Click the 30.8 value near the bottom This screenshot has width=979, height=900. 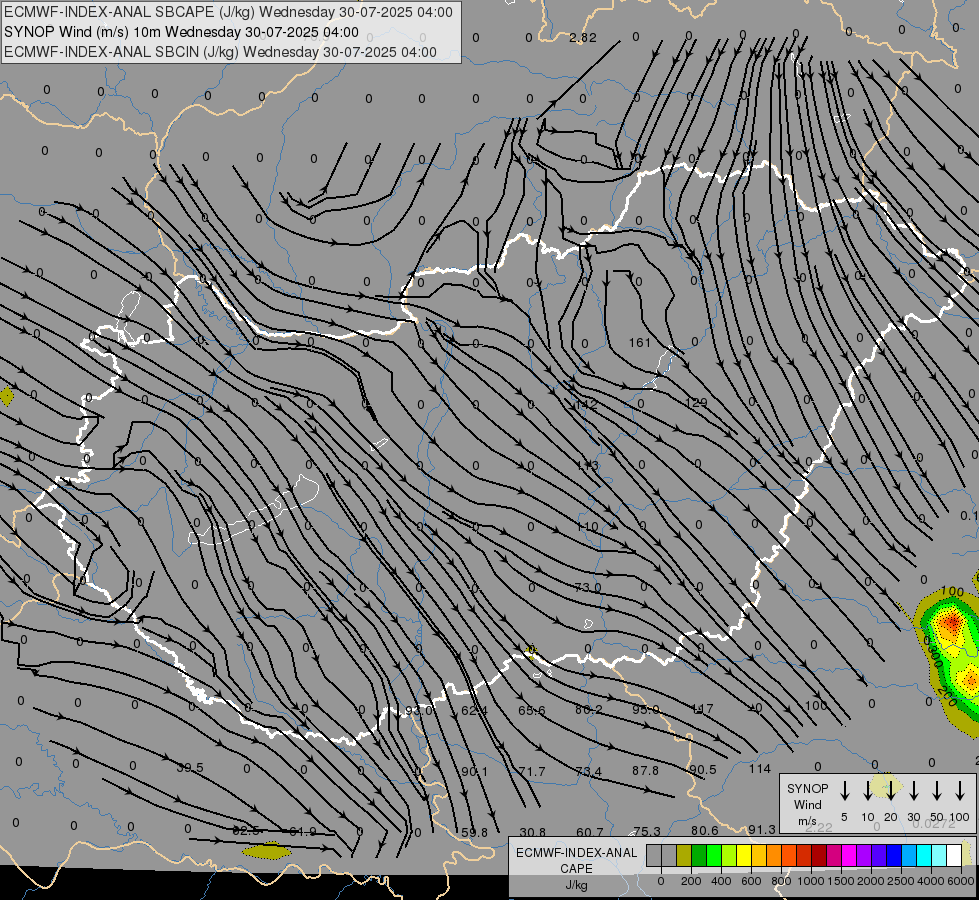coord(532,832)
